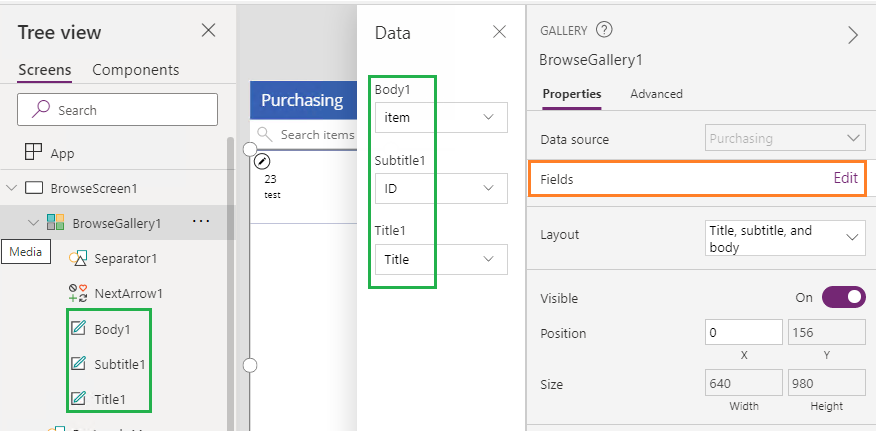Click the App icon in tree view
This screenshot has width=877, height=431.
pyautogui.click(x=34, y=153)
